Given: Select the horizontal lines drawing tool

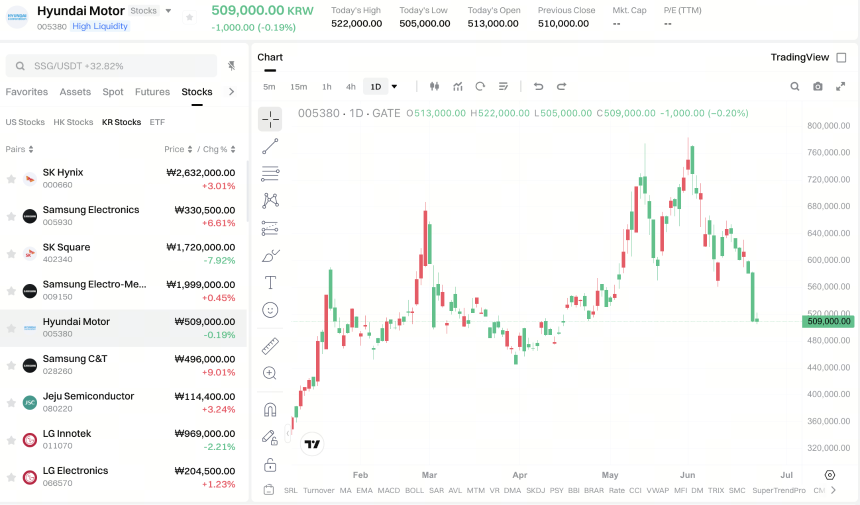Looking at the screenshot, I should click(x=270, y=173).
